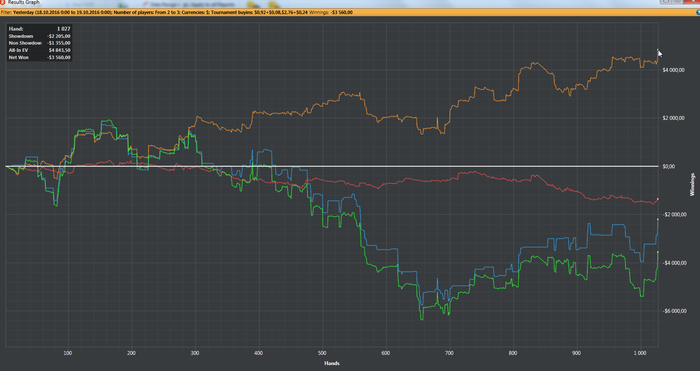Click the All-In EV value $4 843,50
This screenshot has width=700, height=371.
[59, 50]
